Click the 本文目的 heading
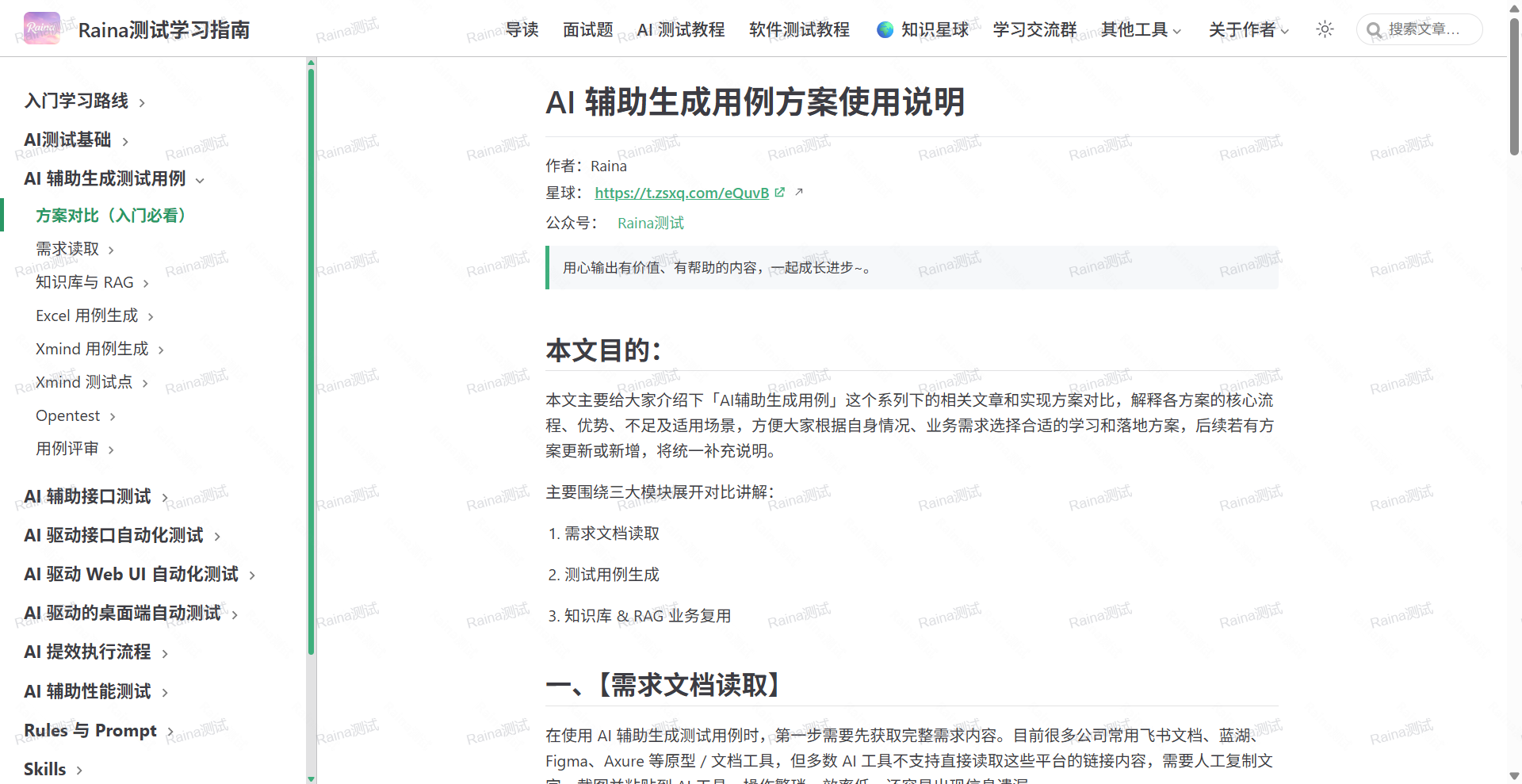This screenshot has width=1522, height=784. pyautogui.click(x=603, y=350)
